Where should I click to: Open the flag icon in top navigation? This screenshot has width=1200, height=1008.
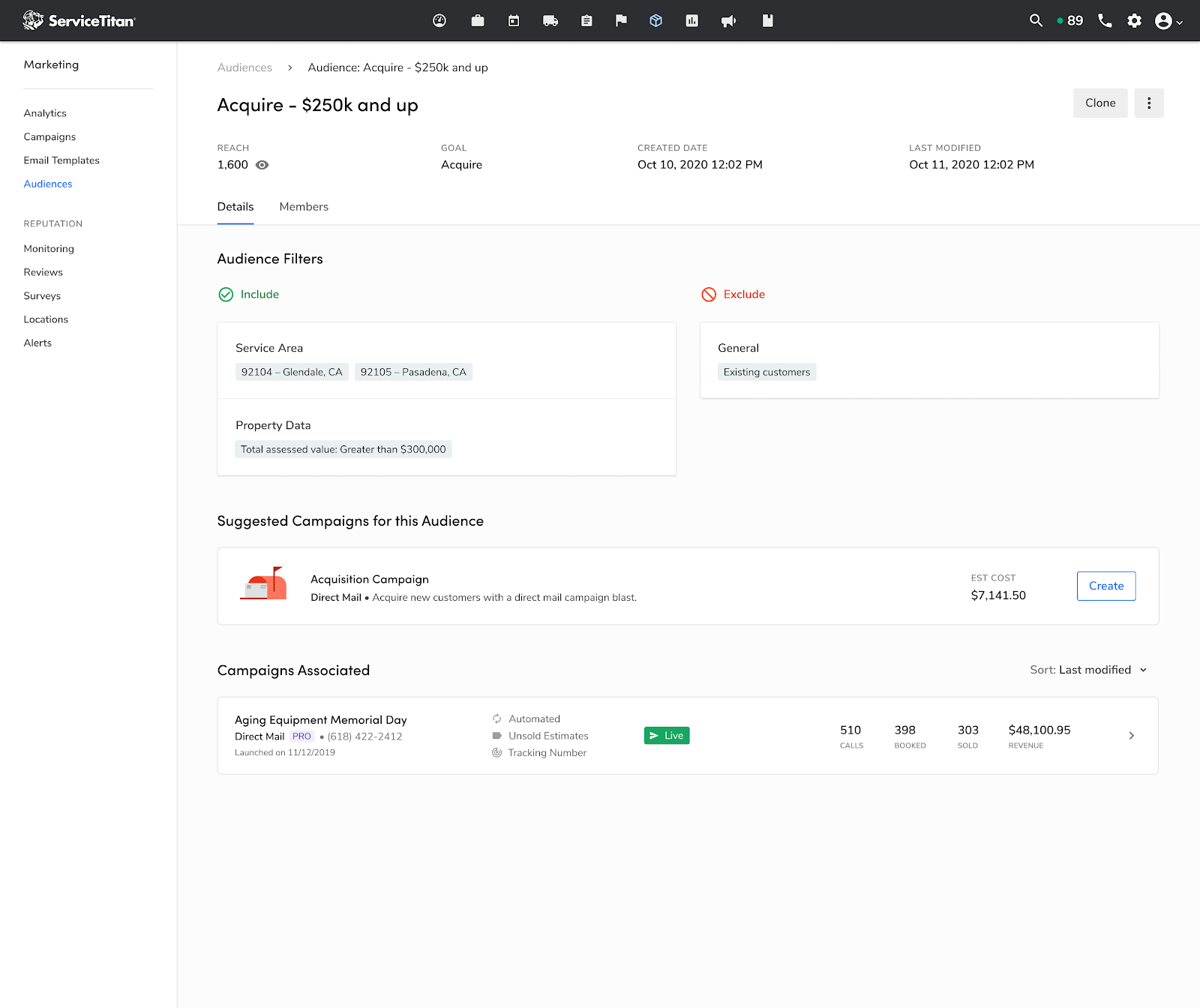point(621,20)
